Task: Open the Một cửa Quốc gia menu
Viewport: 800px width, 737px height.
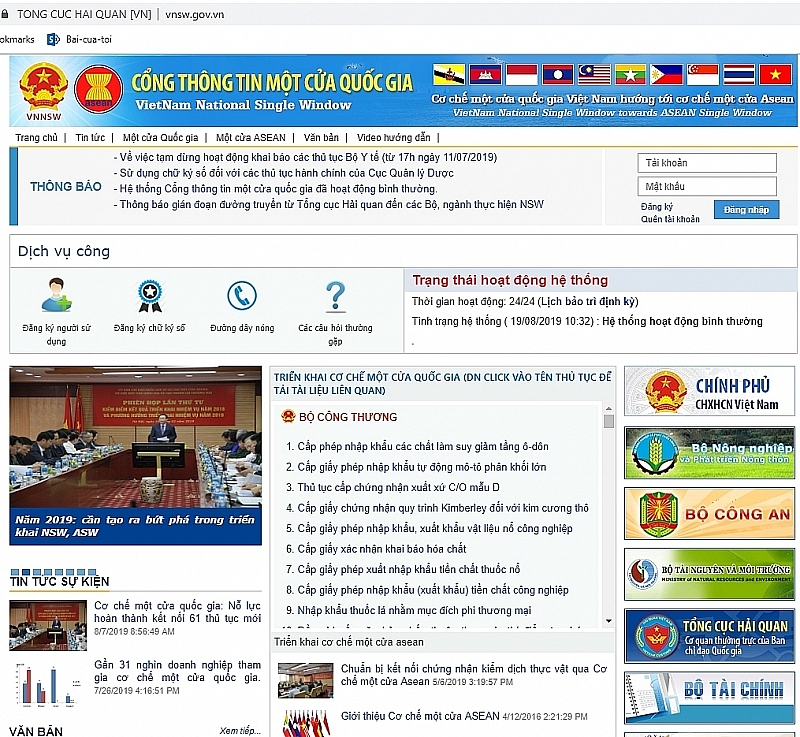Action: tap(160, 138)
